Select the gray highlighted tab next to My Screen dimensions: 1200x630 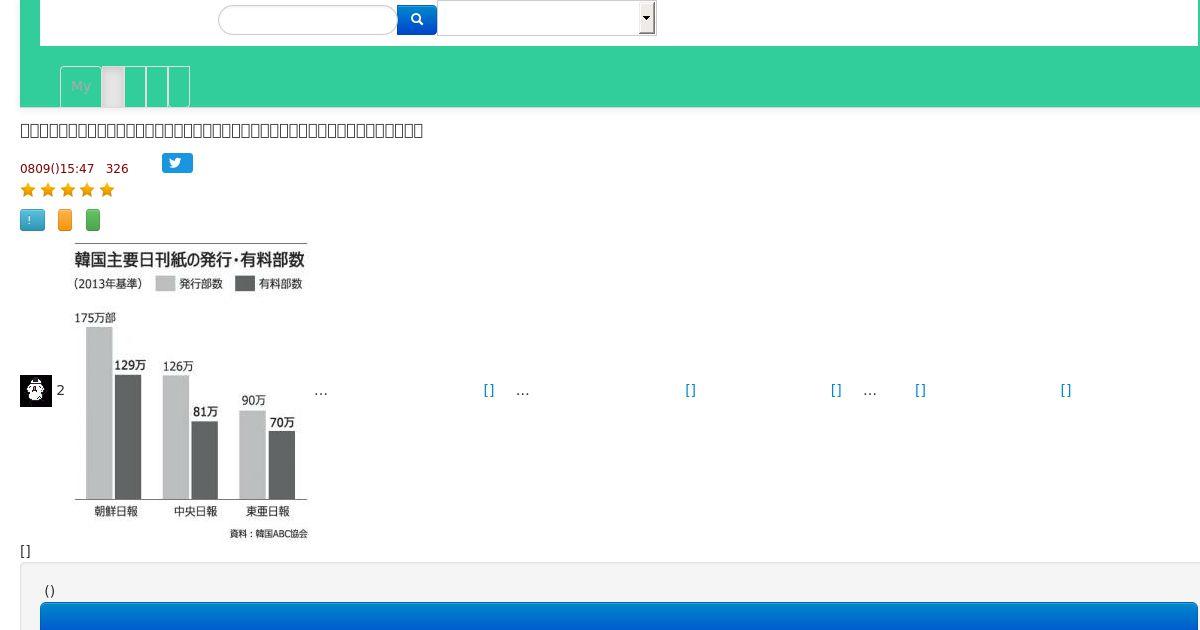tap(113, 87)
